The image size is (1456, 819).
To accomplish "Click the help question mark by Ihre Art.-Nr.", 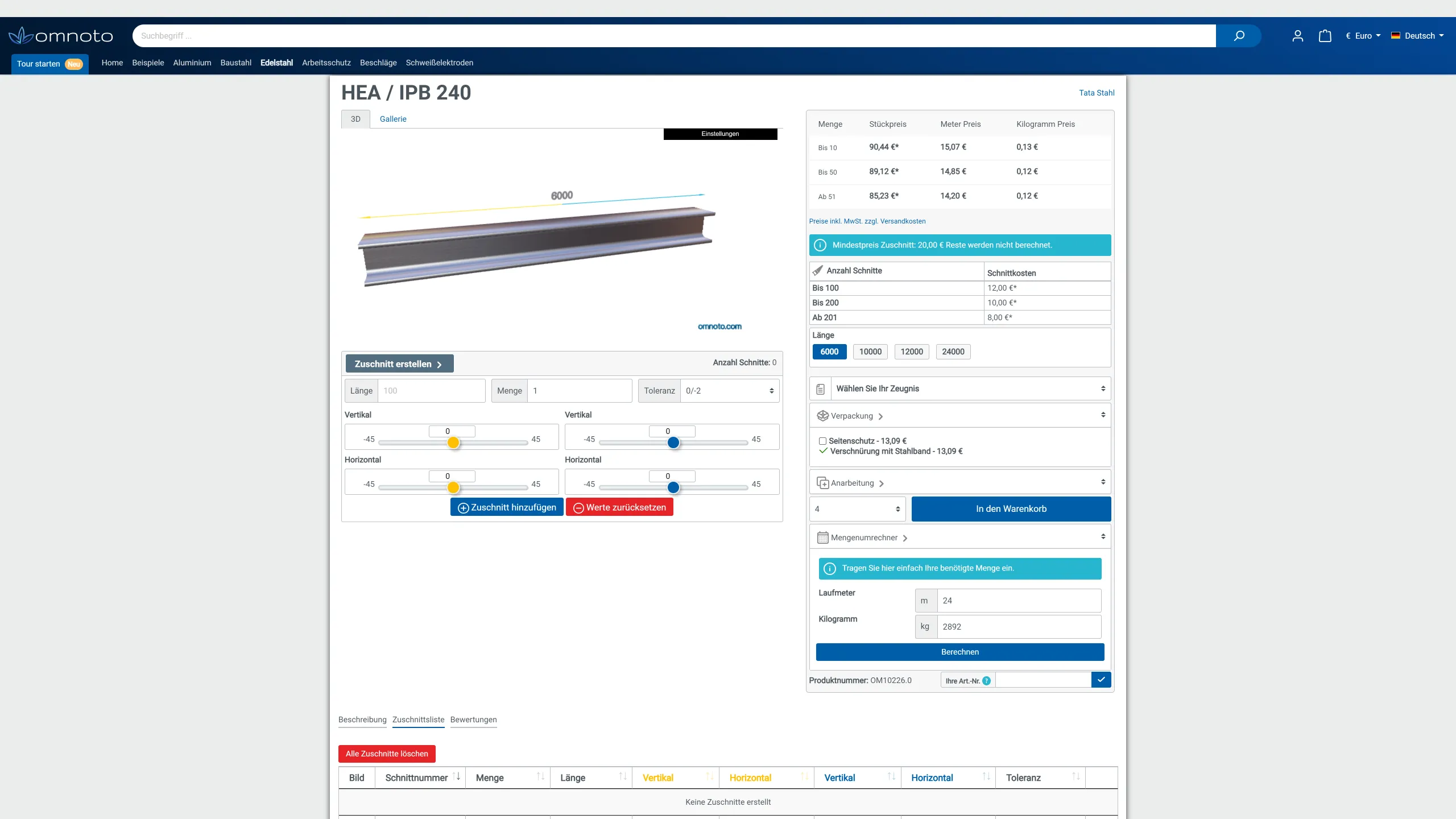I will point(986,681).
